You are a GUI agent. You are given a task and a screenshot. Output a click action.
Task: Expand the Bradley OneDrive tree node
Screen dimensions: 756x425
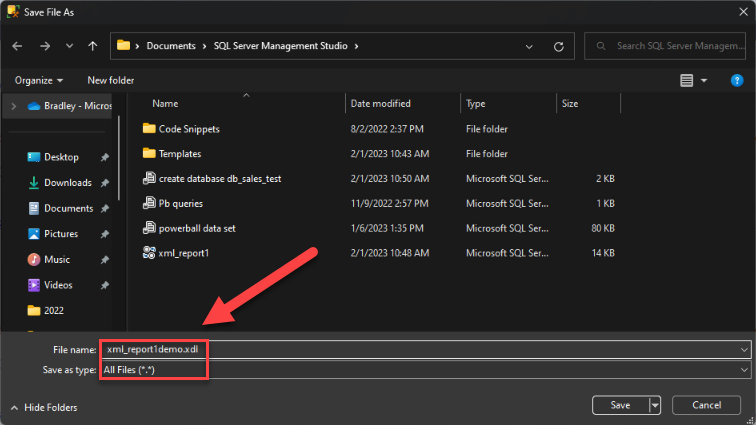[x=14, y=106]
